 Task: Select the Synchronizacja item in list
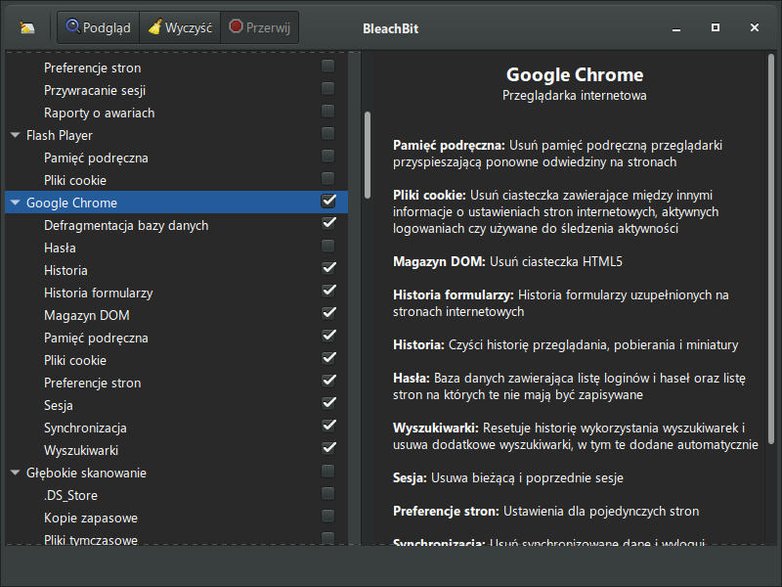85,428
